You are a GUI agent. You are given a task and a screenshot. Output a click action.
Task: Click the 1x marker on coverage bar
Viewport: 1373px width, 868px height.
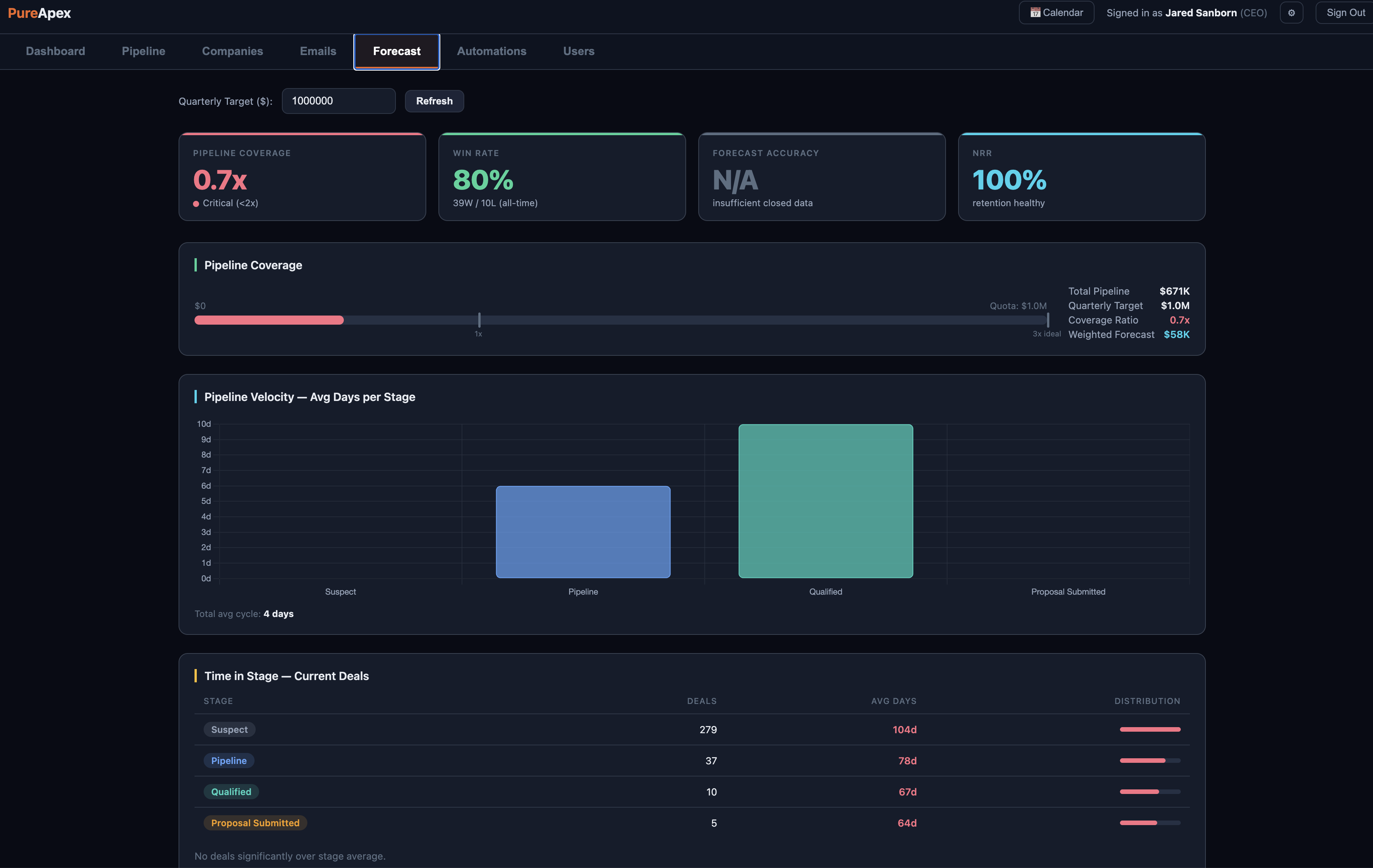(479, 320)
